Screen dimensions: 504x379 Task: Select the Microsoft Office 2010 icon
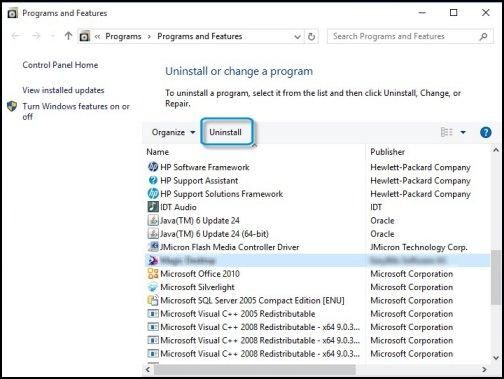(x=153, y=274)
